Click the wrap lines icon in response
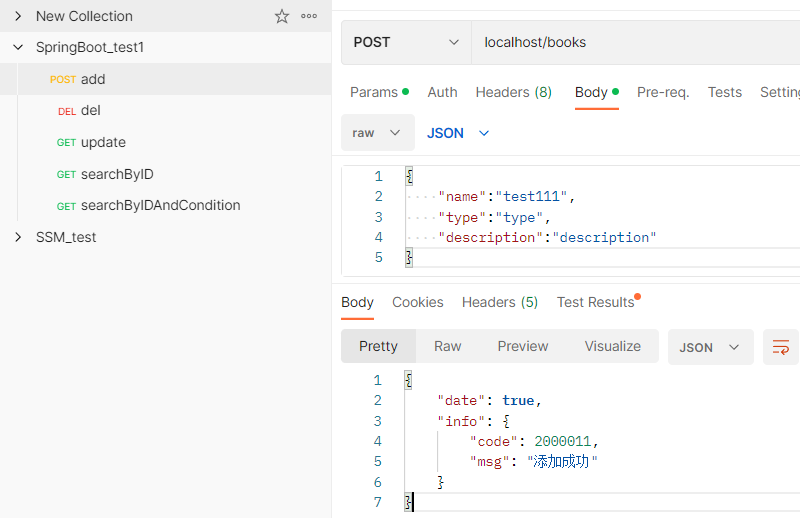Image resolution: width=800 pixels, height=518 pixels. (781, 347)
